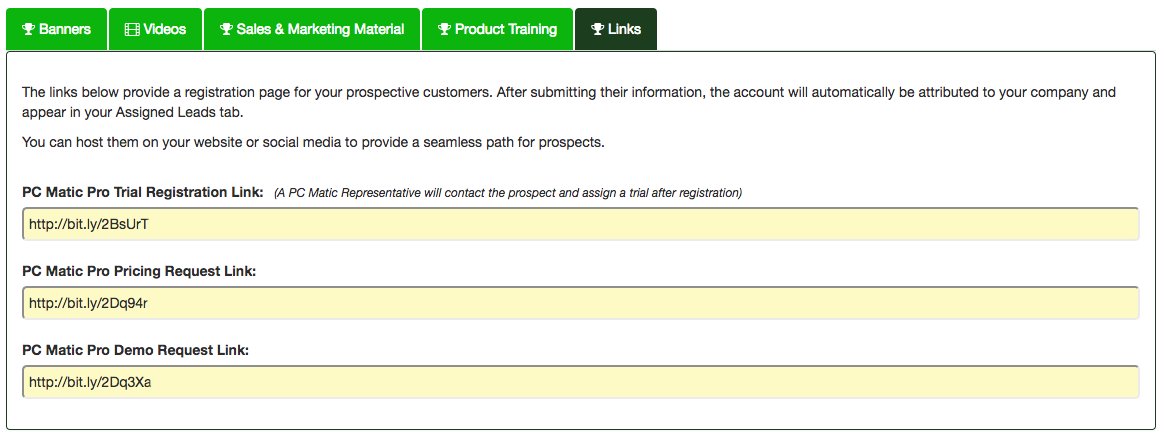Click the trophy icon on Links tab

point(598,30)
